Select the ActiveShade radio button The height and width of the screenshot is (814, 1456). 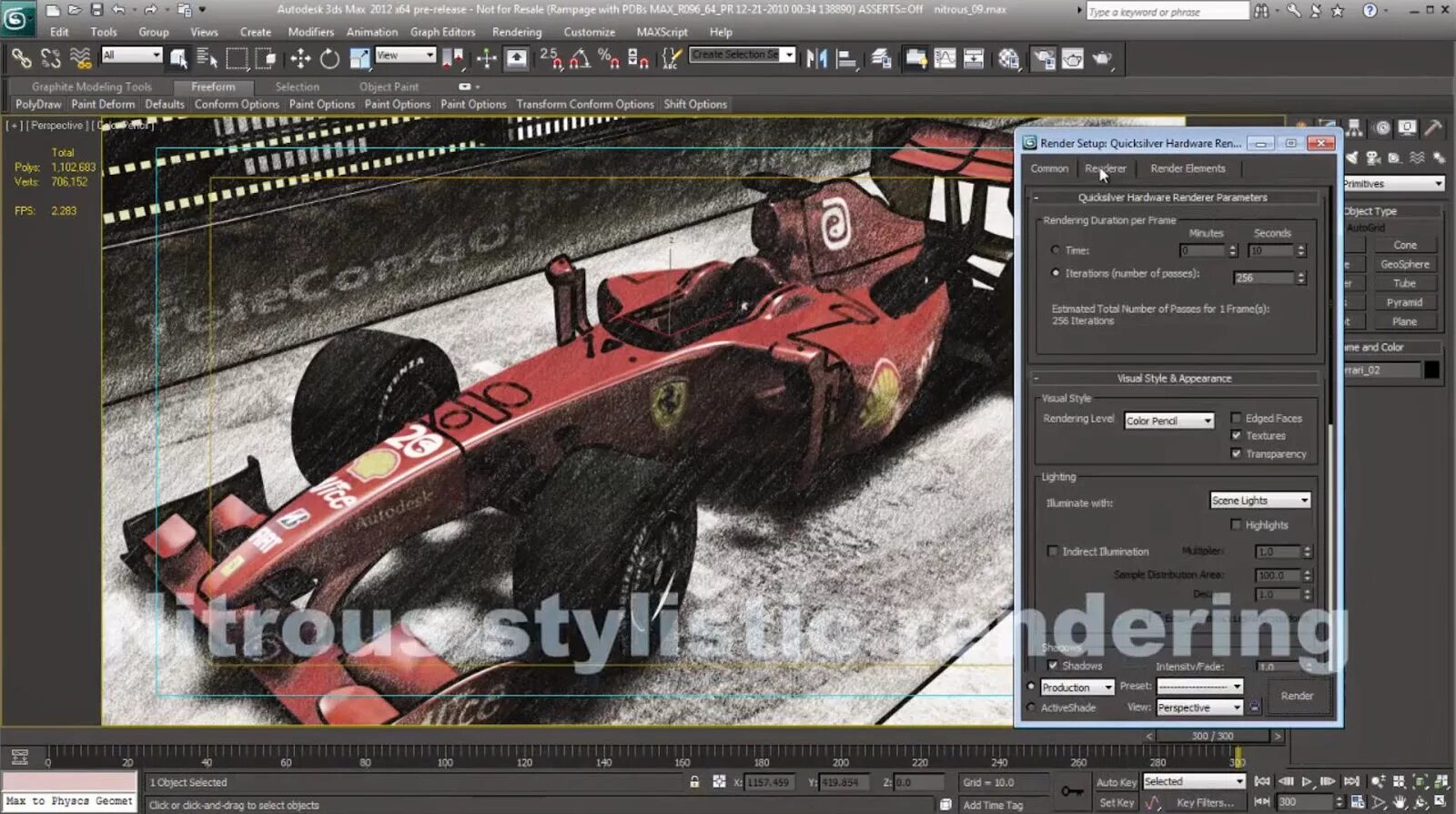click(x=1031, y=707)
